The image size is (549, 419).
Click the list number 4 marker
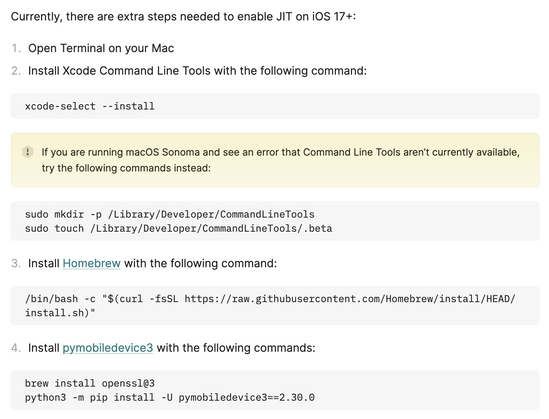16,348
